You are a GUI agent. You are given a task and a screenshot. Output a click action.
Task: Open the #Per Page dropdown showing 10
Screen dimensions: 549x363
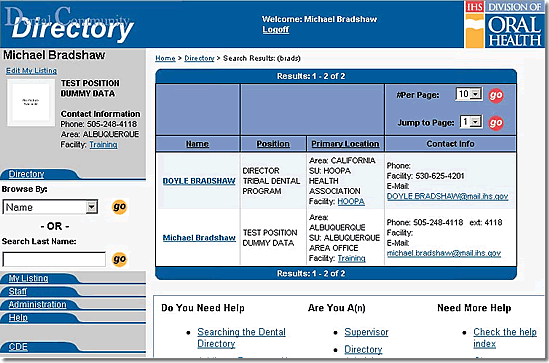coord(468,94)
